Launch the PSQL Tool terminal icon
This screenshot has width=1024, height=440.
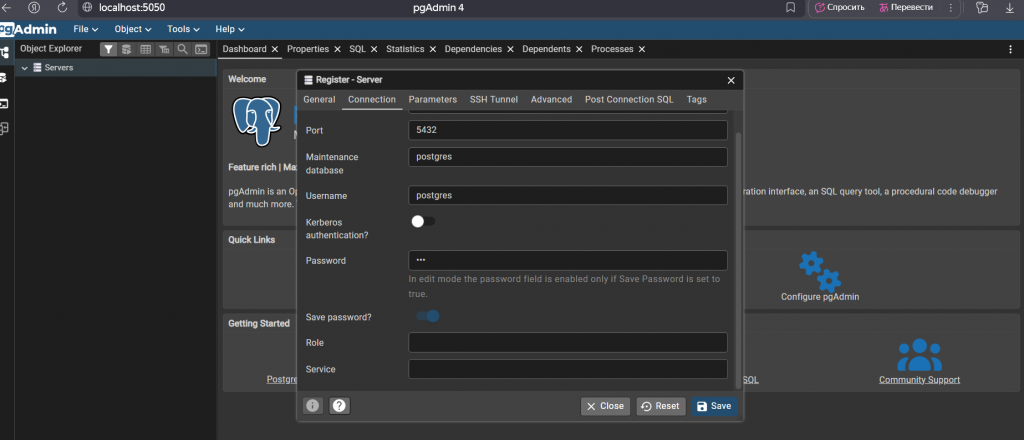tap(202, 49)
